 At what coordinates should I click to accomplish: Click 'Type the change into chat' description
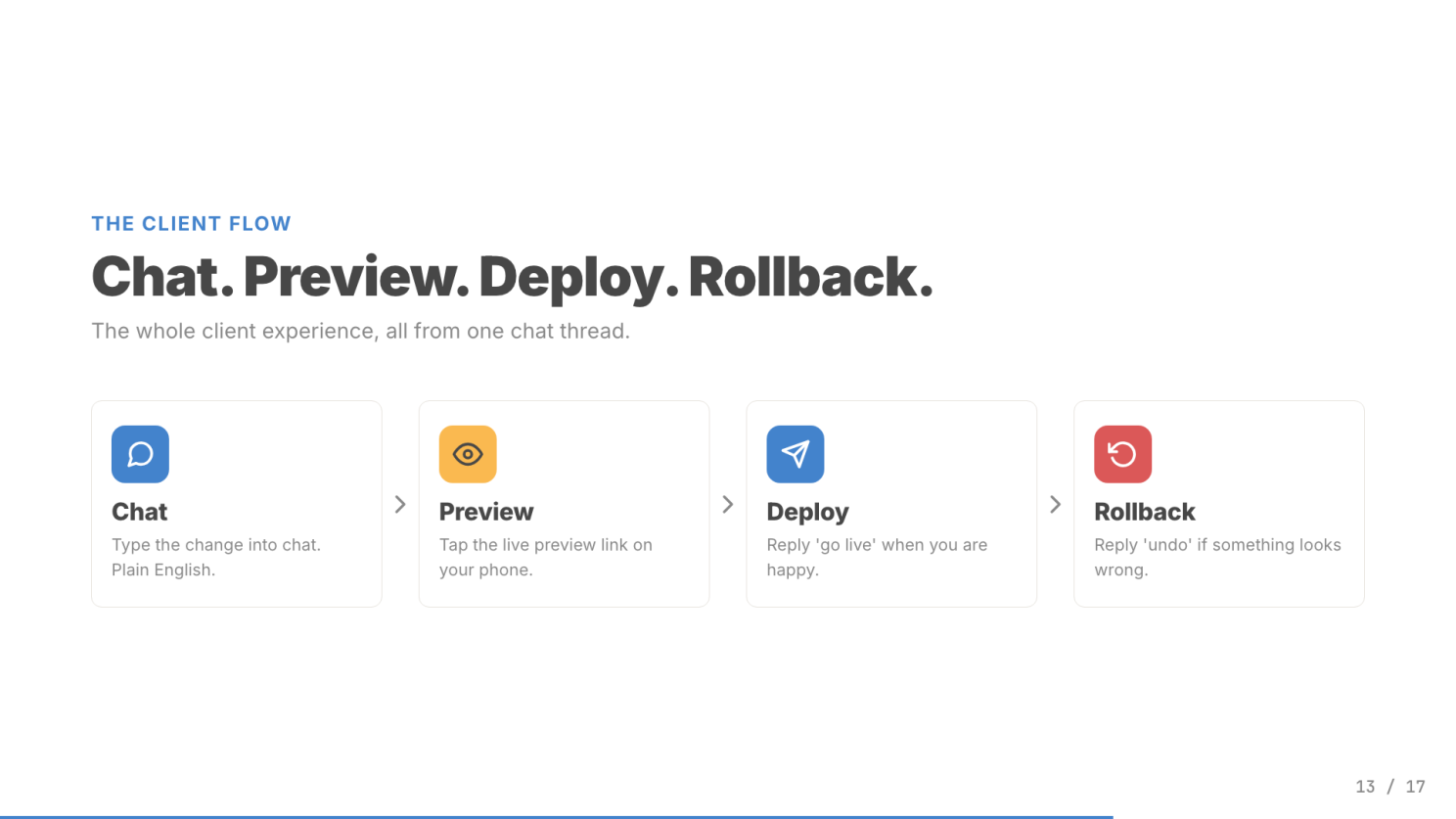[216, 557]
